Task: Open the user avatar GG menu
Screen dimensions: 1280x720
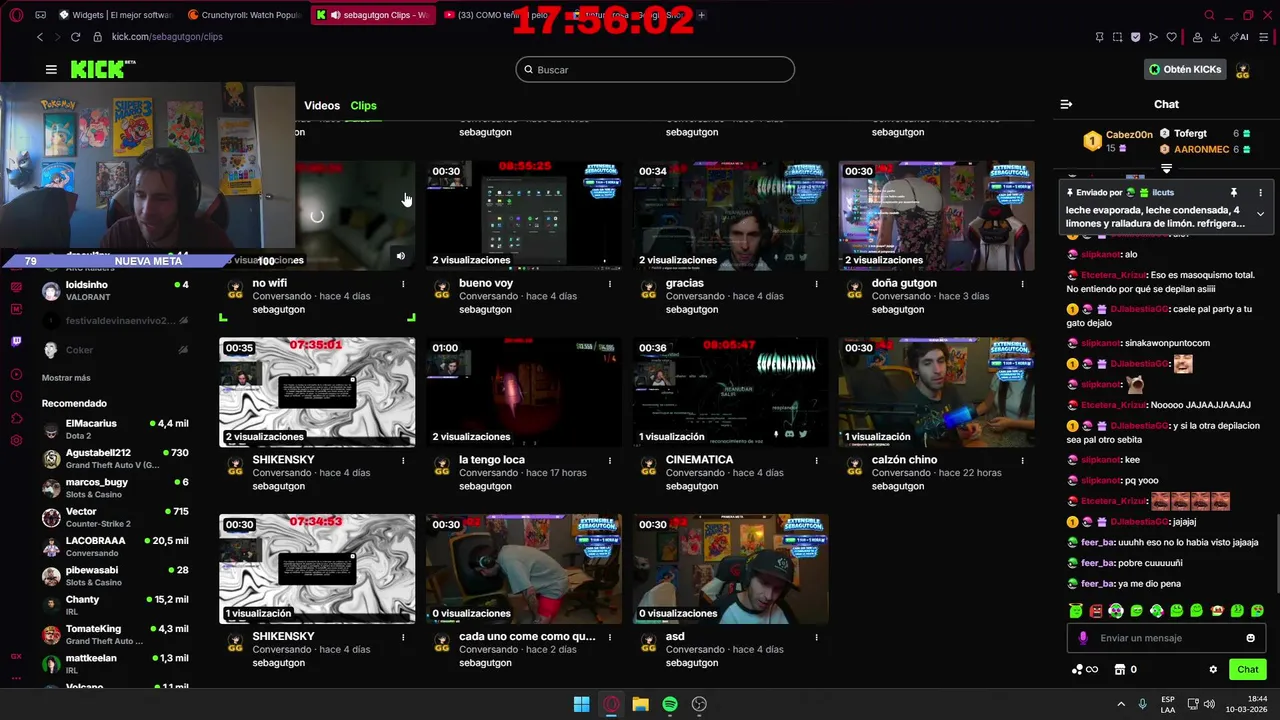Action: 1243,70
